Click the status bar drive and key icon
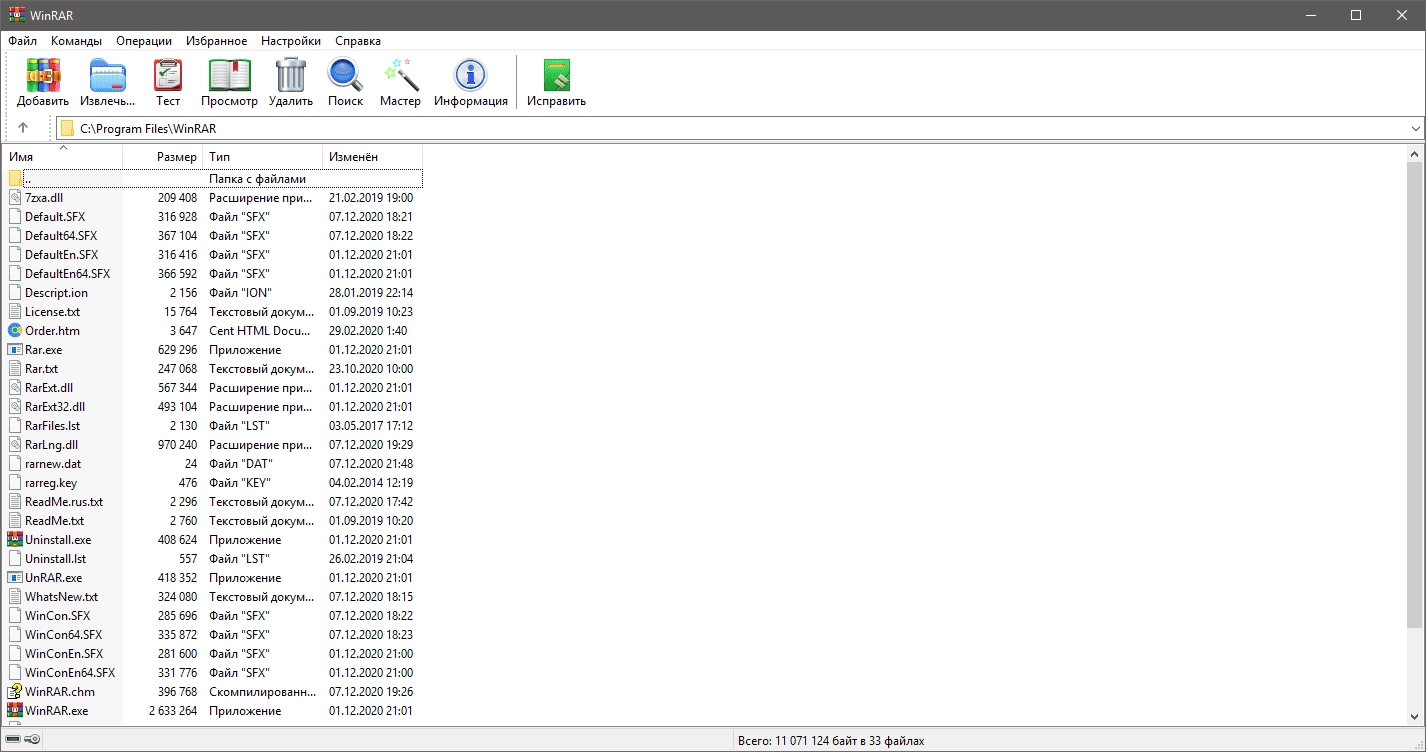 [22, 740]
